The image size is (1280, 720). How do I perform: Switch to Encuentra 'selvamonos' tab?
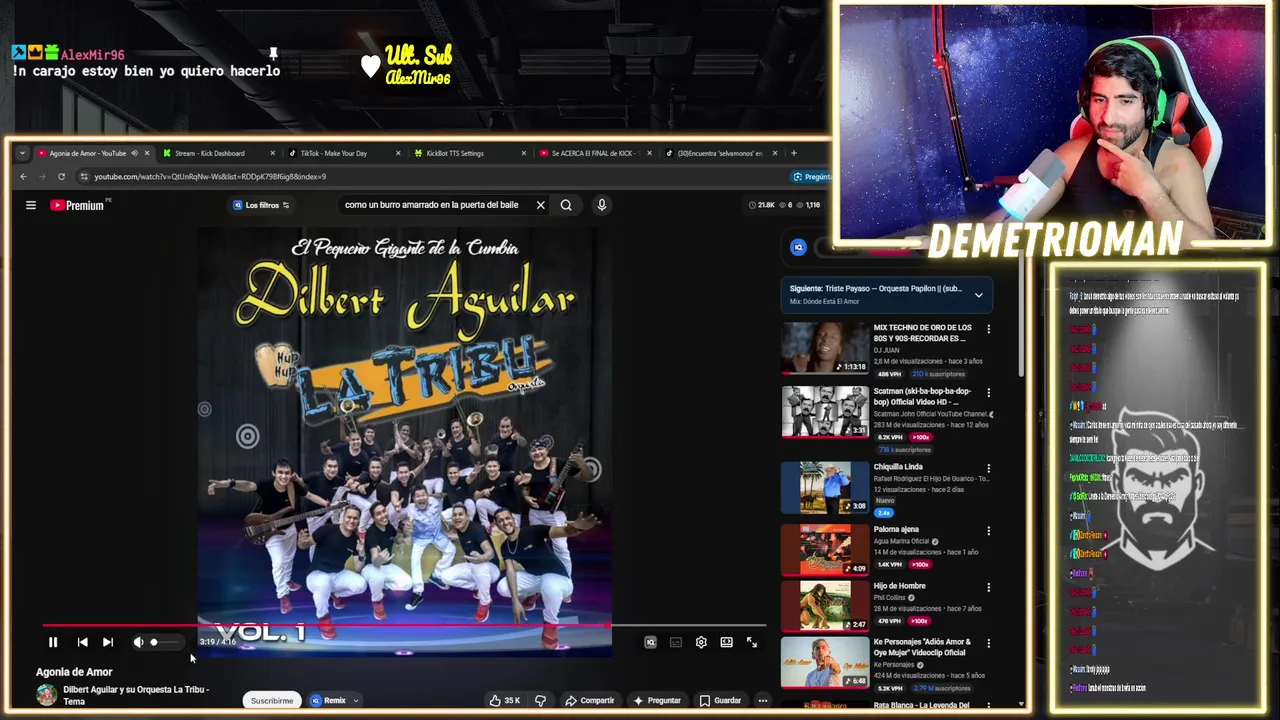[720, 153]
